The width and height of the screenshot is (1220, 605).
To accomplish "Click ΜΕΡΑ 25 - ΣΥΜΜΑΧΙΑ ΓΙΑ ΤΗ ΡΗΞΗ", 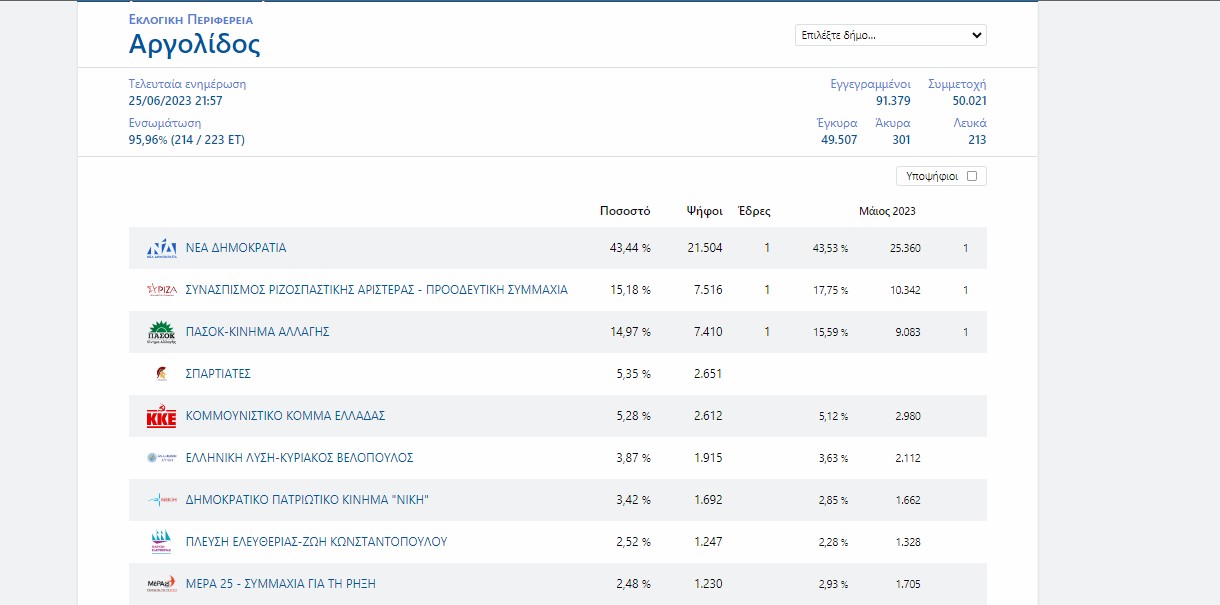I will point(280,584).
